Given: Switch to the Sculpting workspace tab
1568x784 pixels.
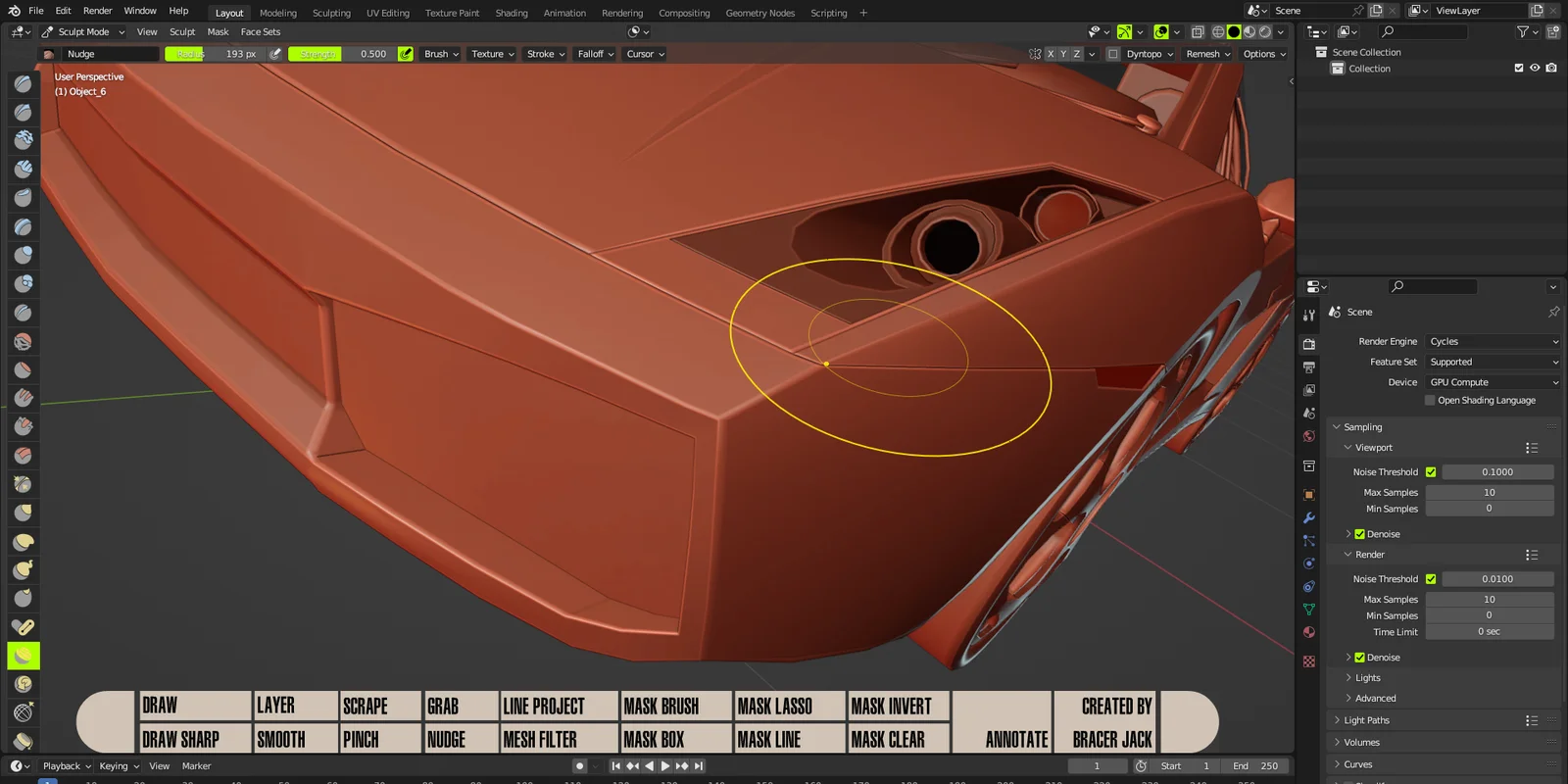Looking at the screenshot, I should (331, 13).
